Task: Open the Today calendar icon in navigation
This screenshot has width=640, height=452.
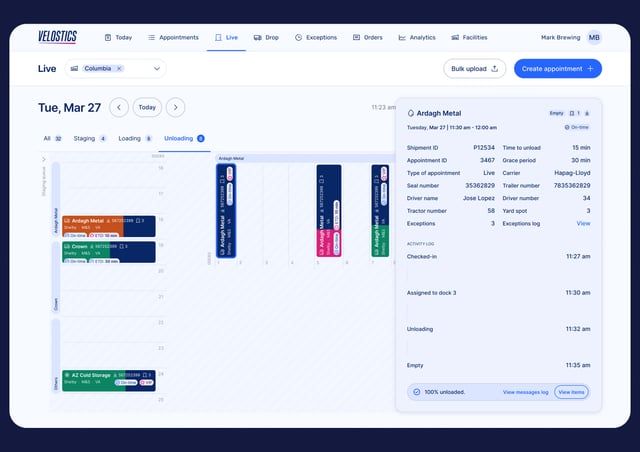Action: 108,38
